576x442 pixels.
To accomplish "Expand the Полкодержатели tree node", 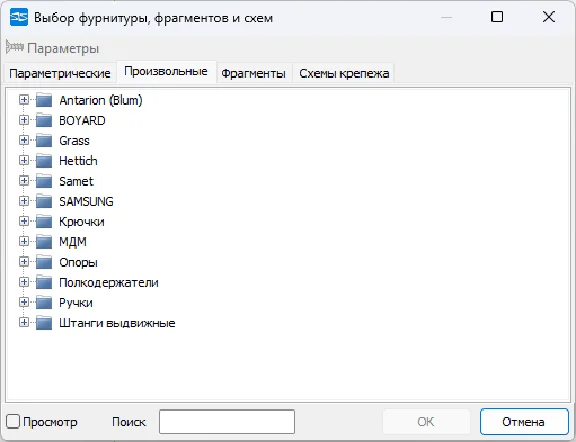I will [24, 282].
